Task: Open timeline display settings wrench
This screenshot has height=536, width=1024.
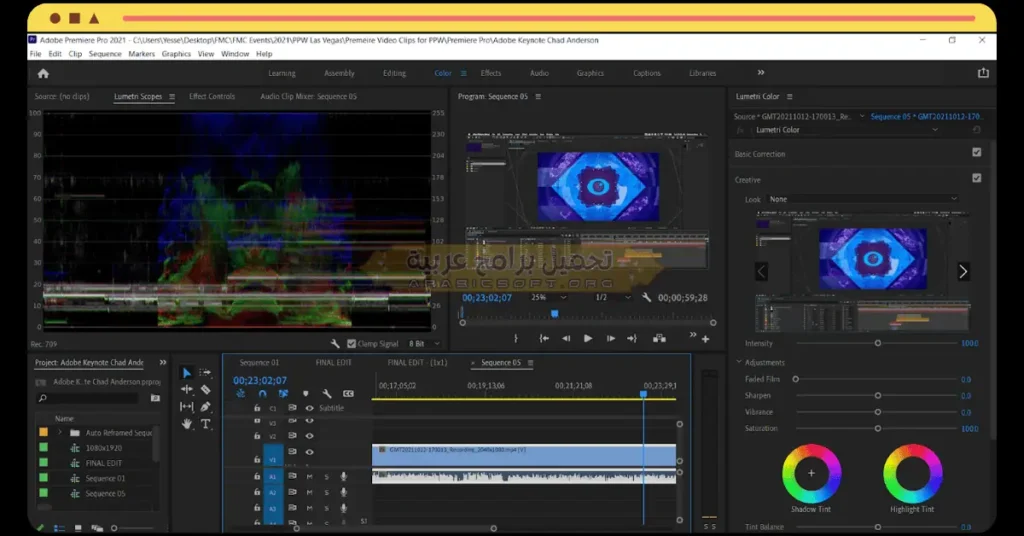Action: [327, 394]
